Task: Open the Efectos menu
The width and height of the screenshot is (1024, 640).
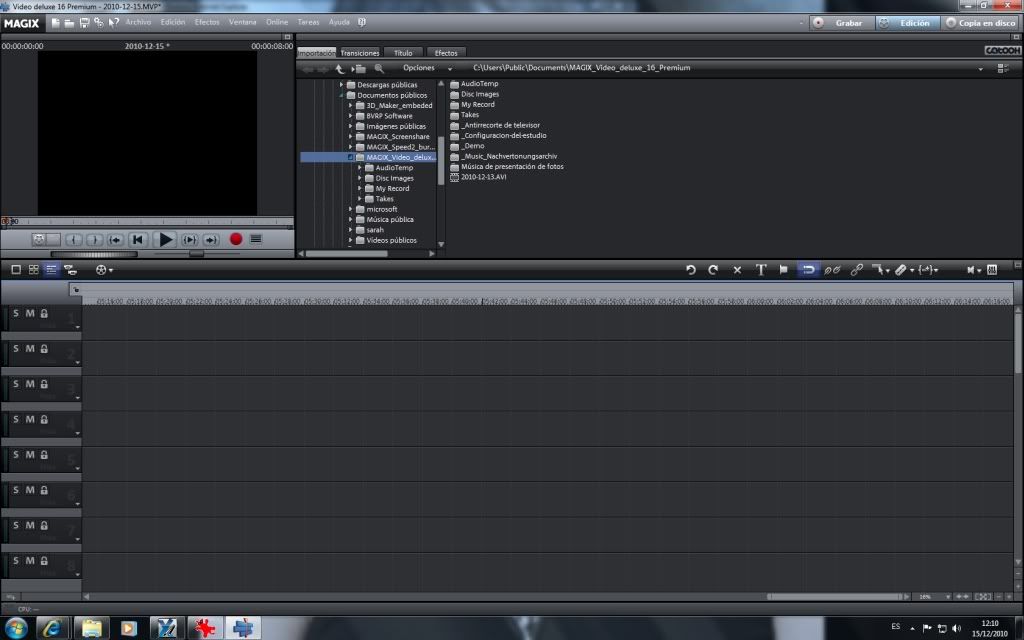Action: coord(207,22)
